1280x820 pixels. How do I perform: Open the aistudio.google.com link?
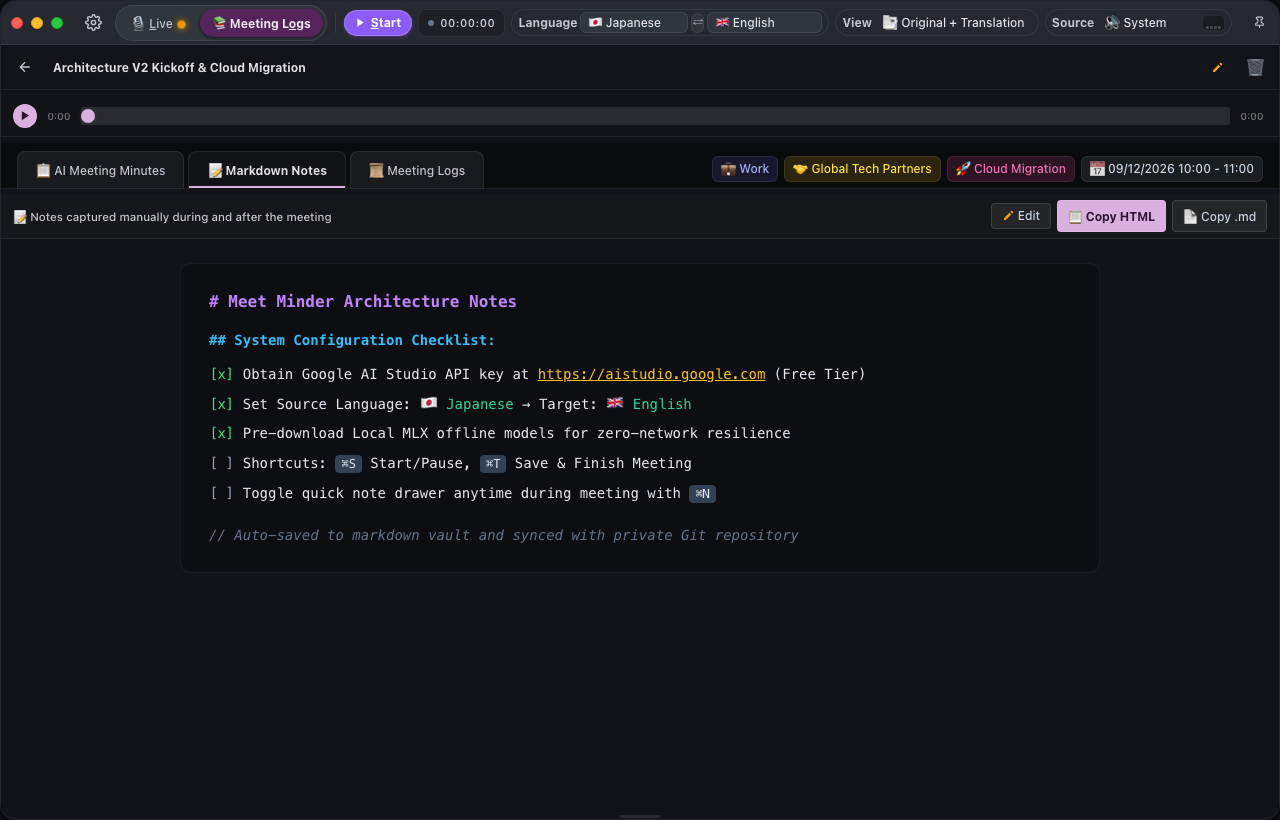point(651,374)
